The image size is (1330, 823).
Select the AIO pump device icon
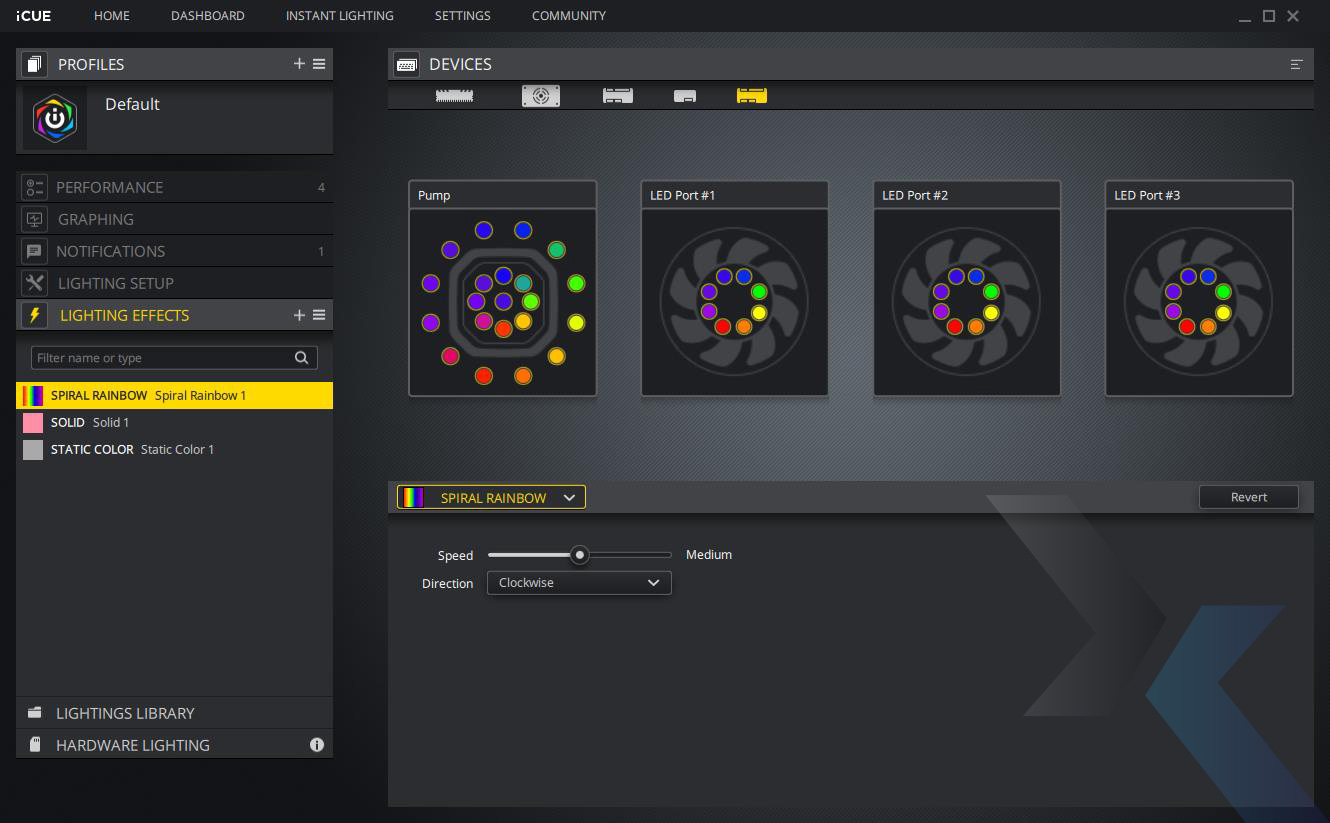pyautogui.click(x=540, y=95)
